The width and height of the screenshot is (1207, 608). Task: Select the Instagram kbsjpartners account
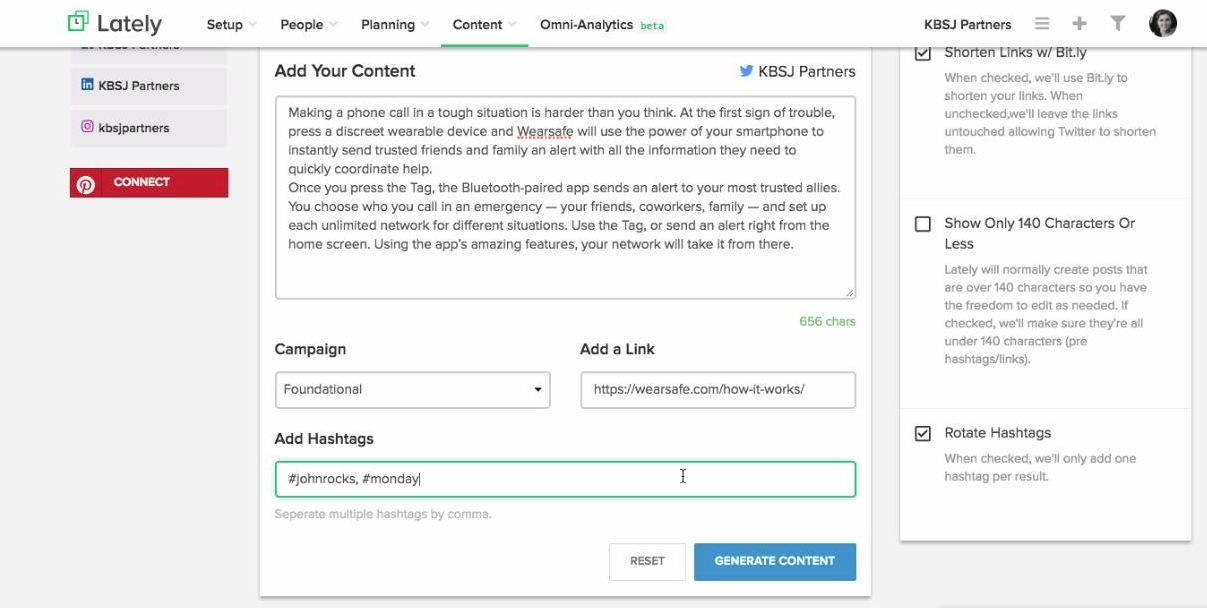pos(148,128)
